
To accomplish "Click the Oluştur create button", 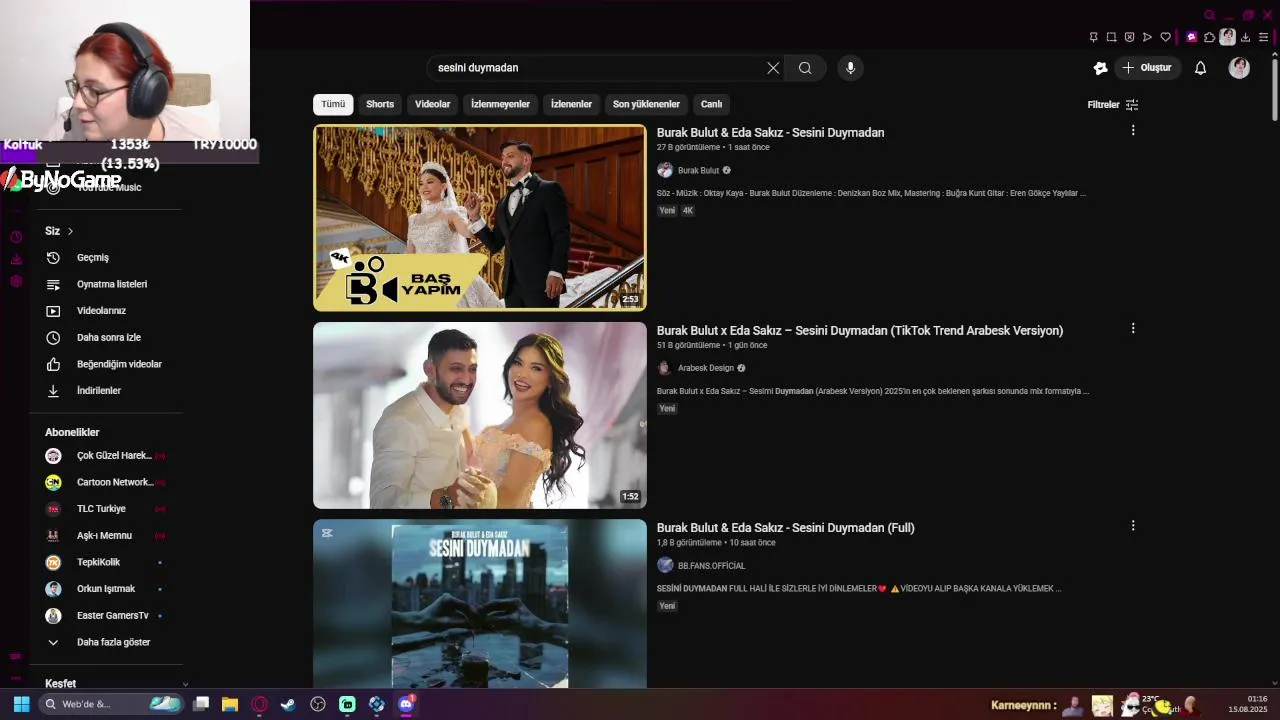I will [1148, 68].
